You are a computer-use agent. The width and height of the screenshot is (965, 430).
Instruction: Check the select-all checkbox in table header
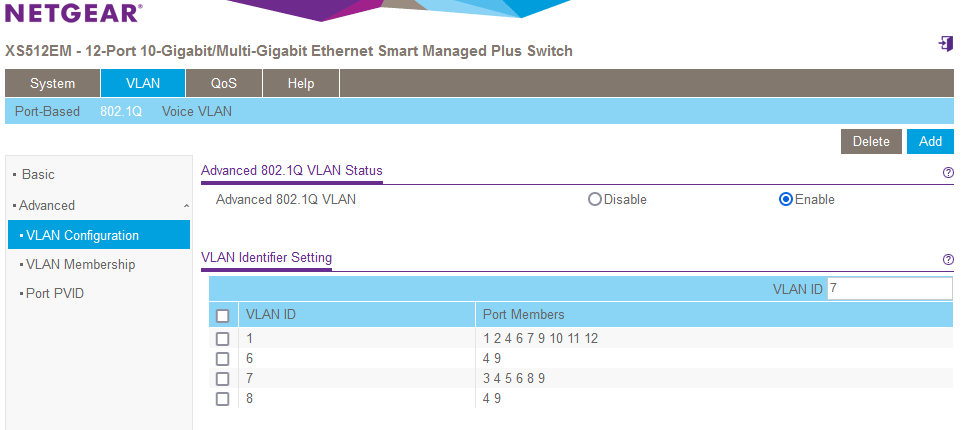pyautogui.click(x=223, y=316)
